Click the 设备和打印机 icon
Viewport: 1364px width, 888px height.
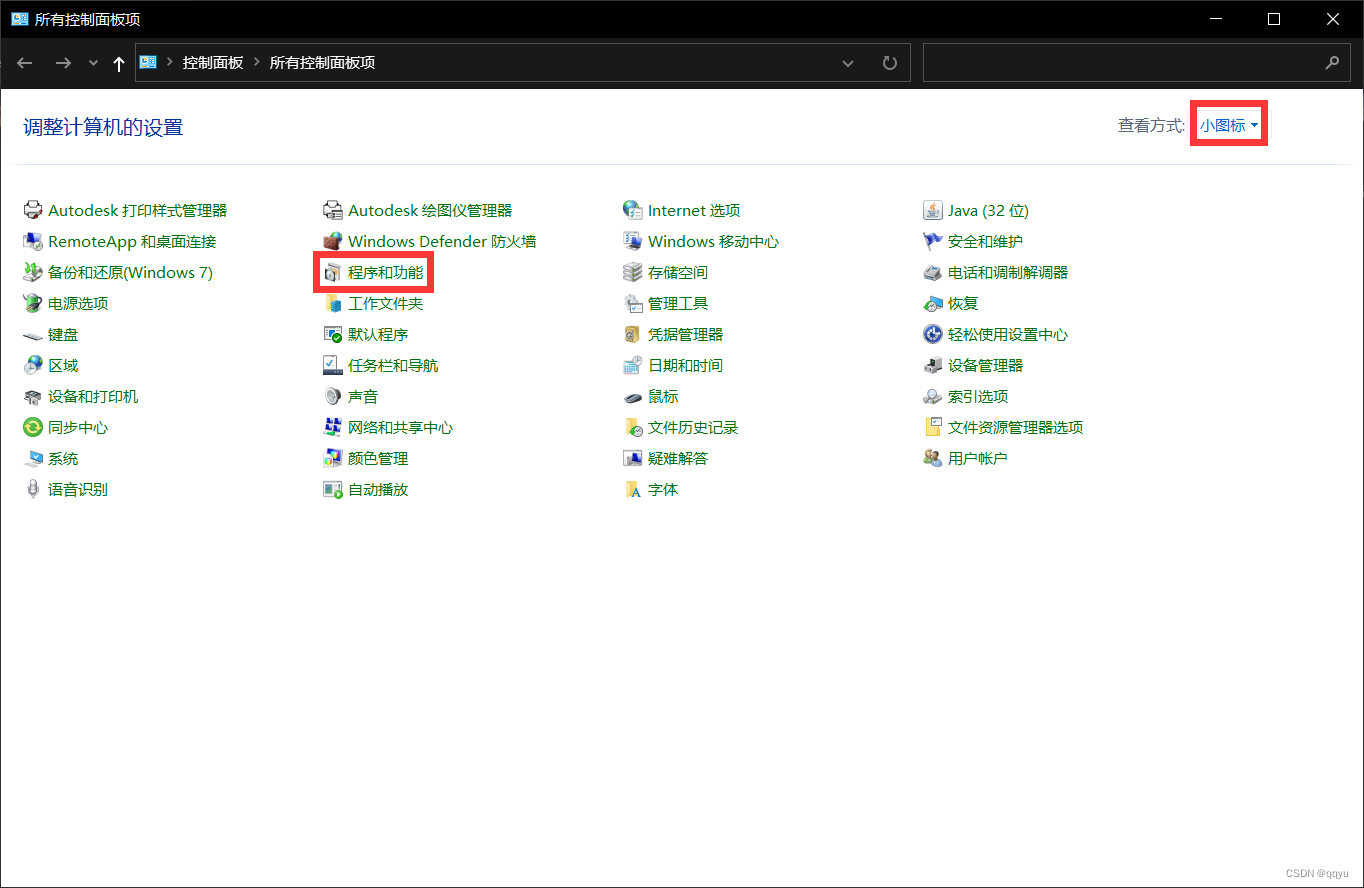[33, 396]
